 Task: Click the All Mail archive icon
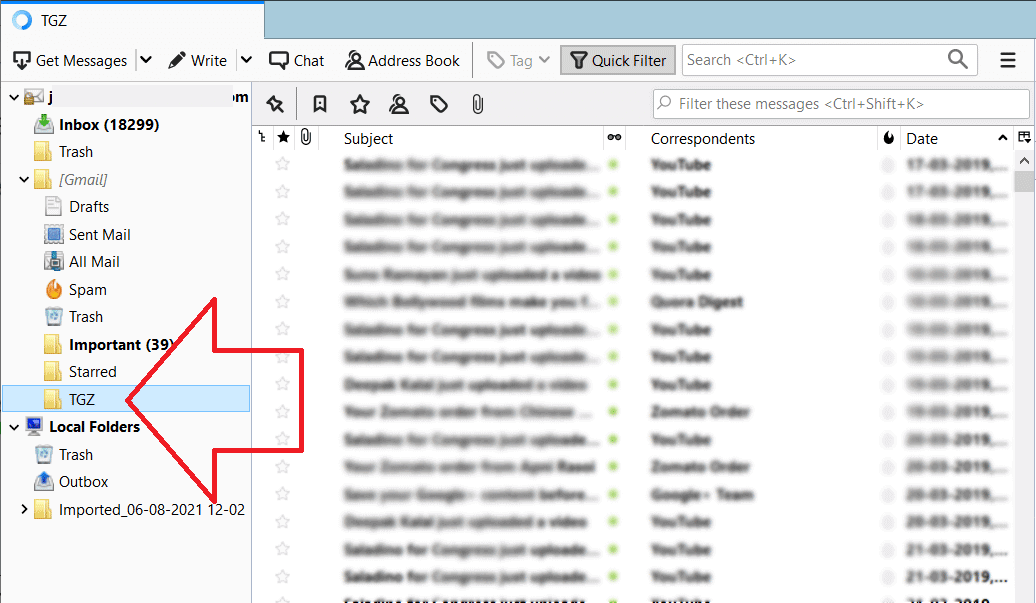pyautogui.click(x=54, y=262)
